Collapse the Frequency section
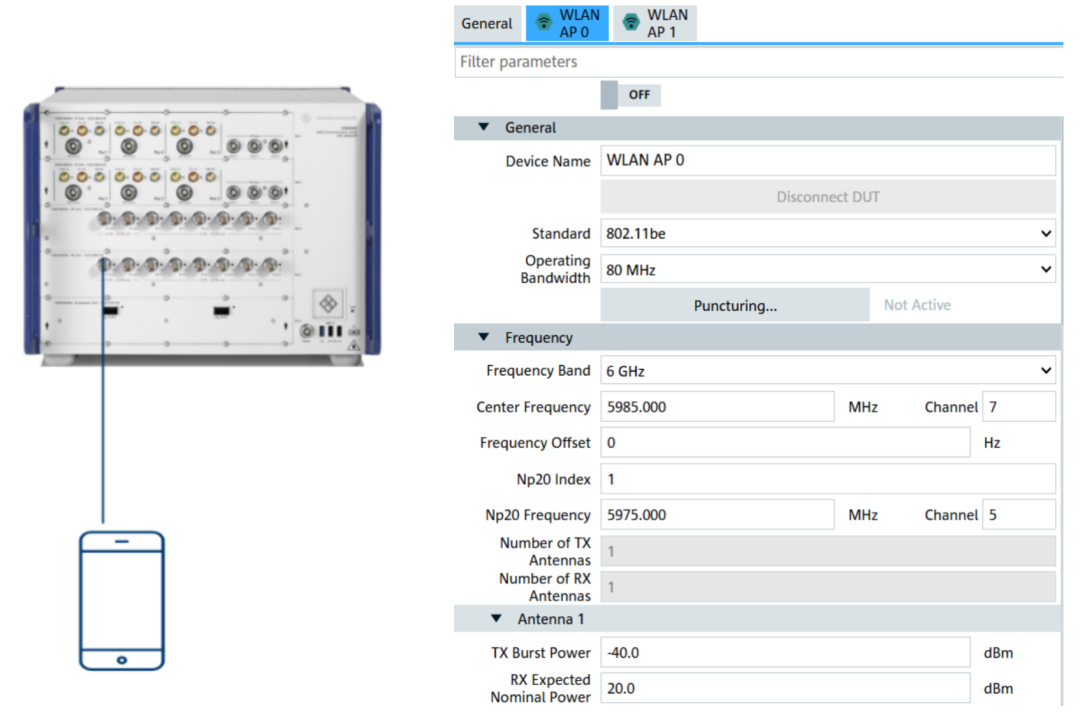1080x715 pixels. coord(484,338)
